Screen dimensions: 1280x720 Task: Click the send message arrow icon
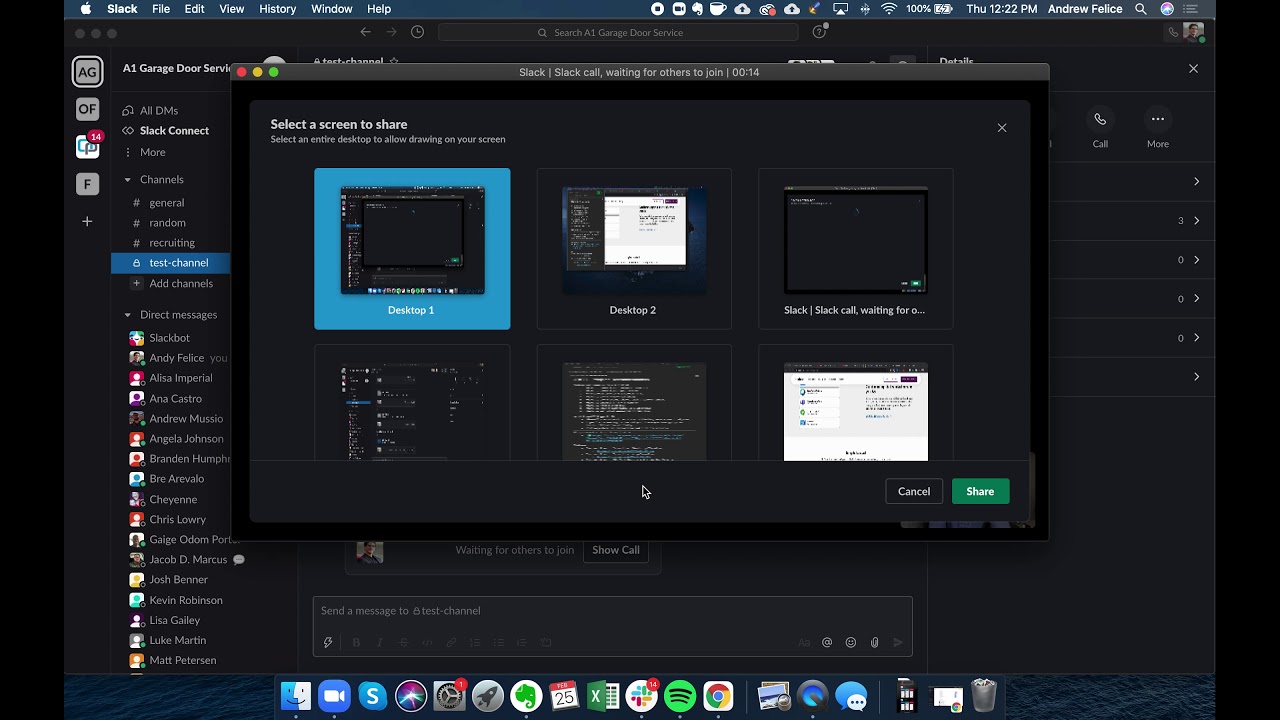tap(898, 643)
